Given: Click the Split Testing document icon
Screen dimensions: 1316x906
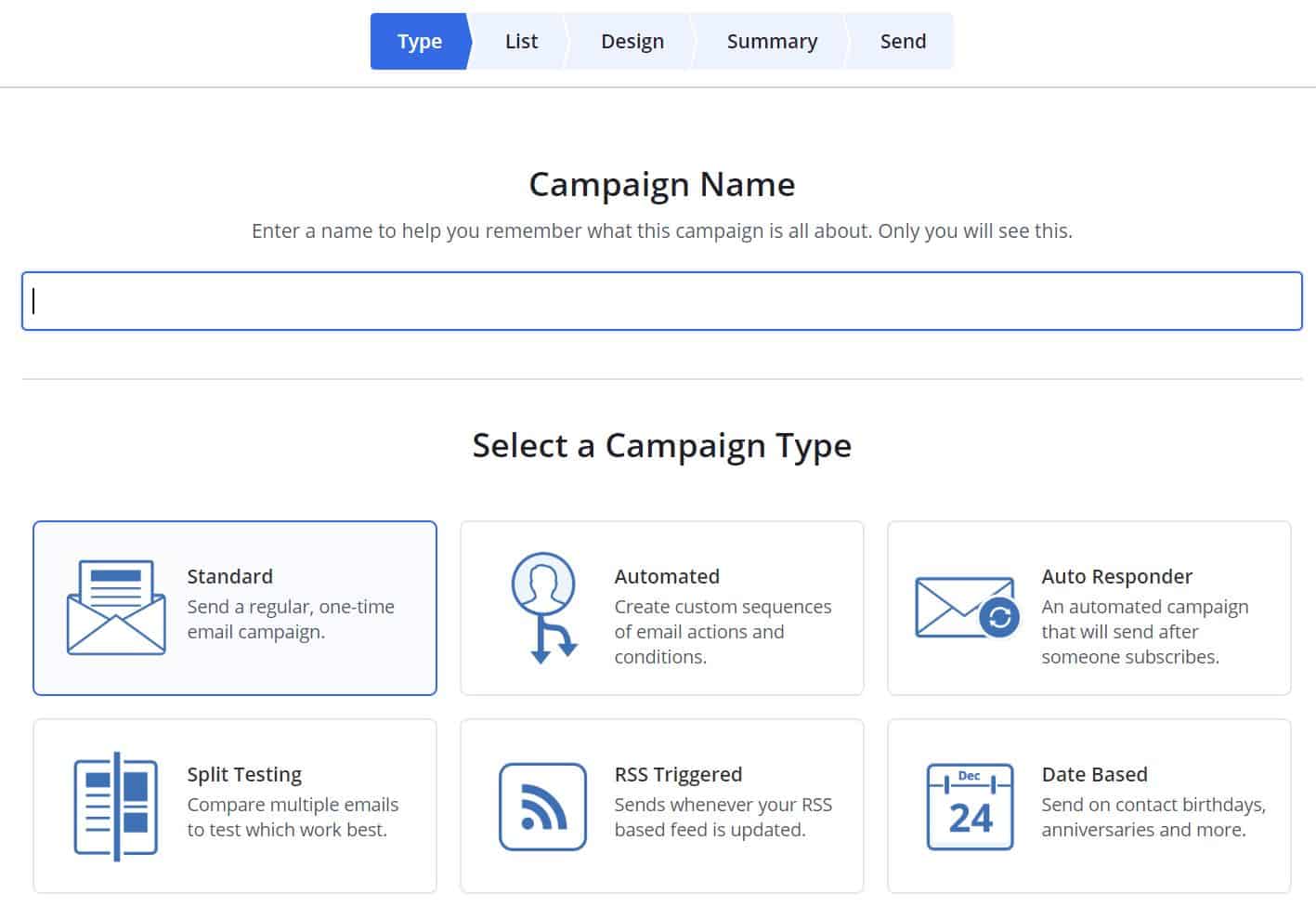Looking at the screenshot, I should pos(115,806).
